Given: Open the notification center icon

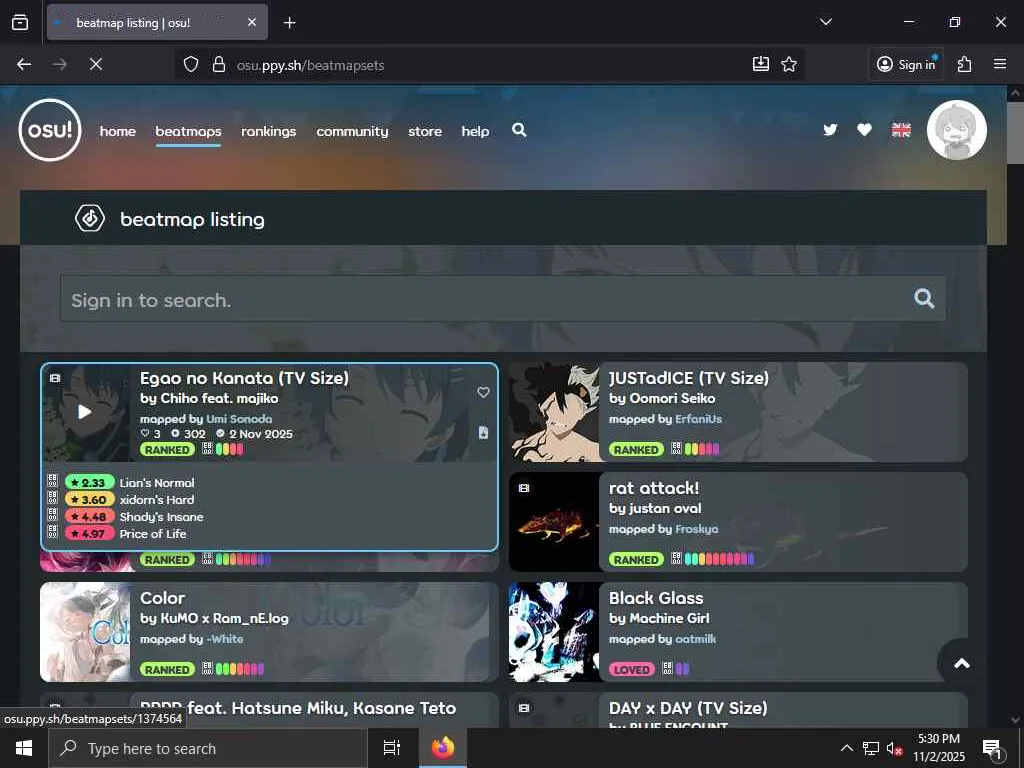Looking at the screenshot, I should (x=992, y=748).
